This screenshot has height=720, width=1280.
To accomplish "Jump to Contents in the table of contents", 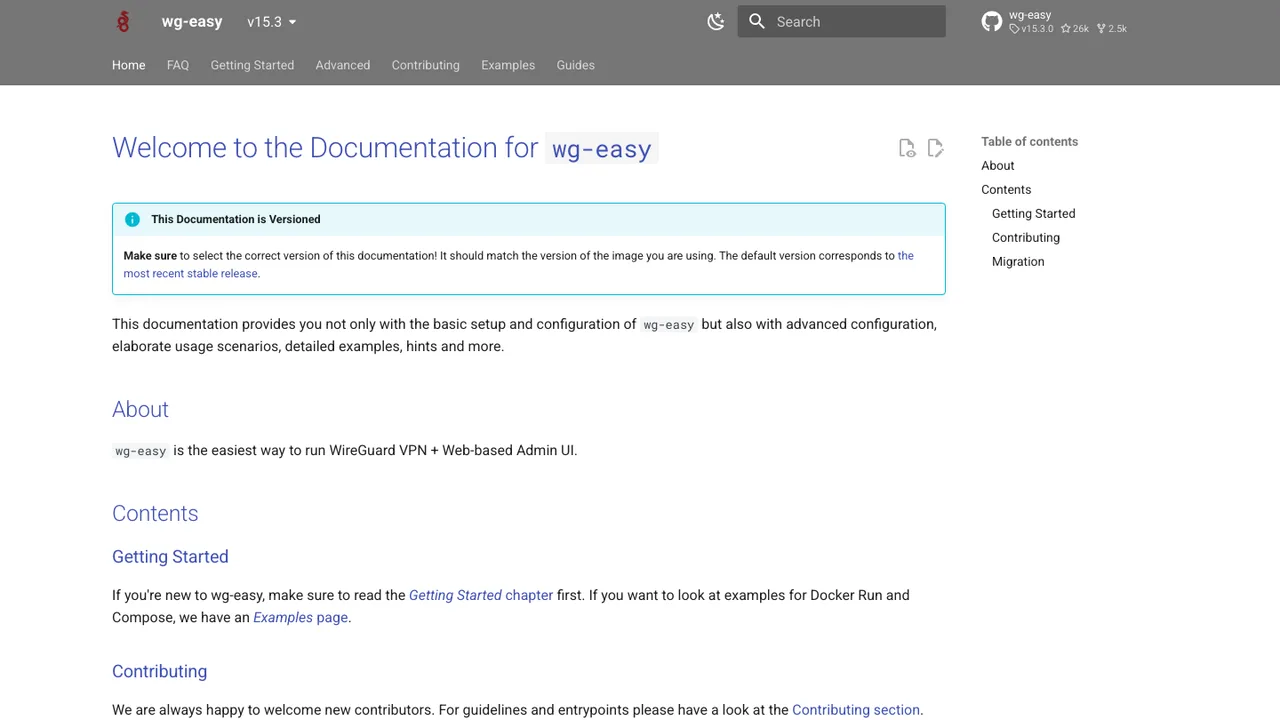I will [x=1006, y=190].
